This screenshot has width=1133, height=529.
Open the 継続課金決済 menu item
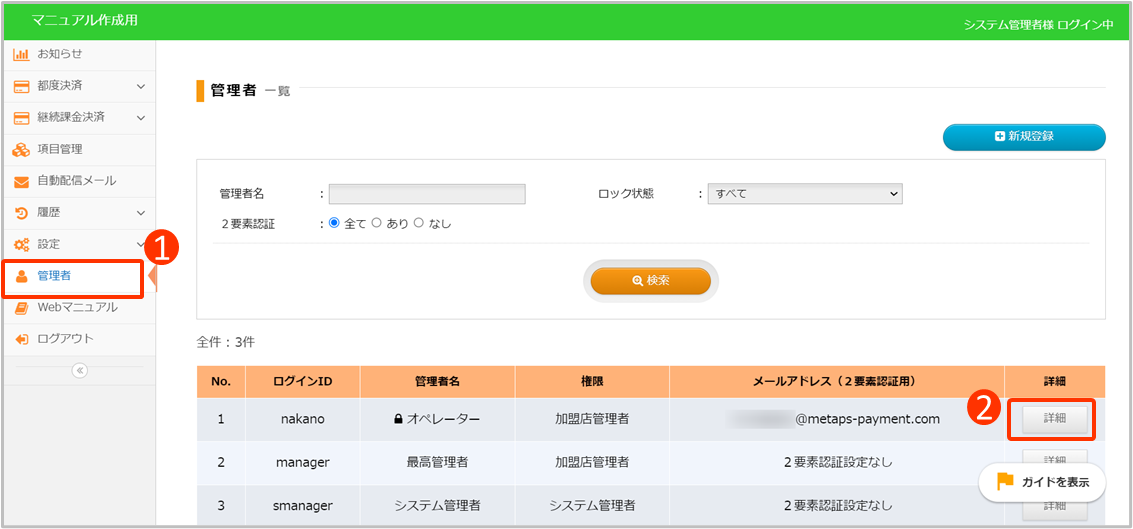pos(70,118)
